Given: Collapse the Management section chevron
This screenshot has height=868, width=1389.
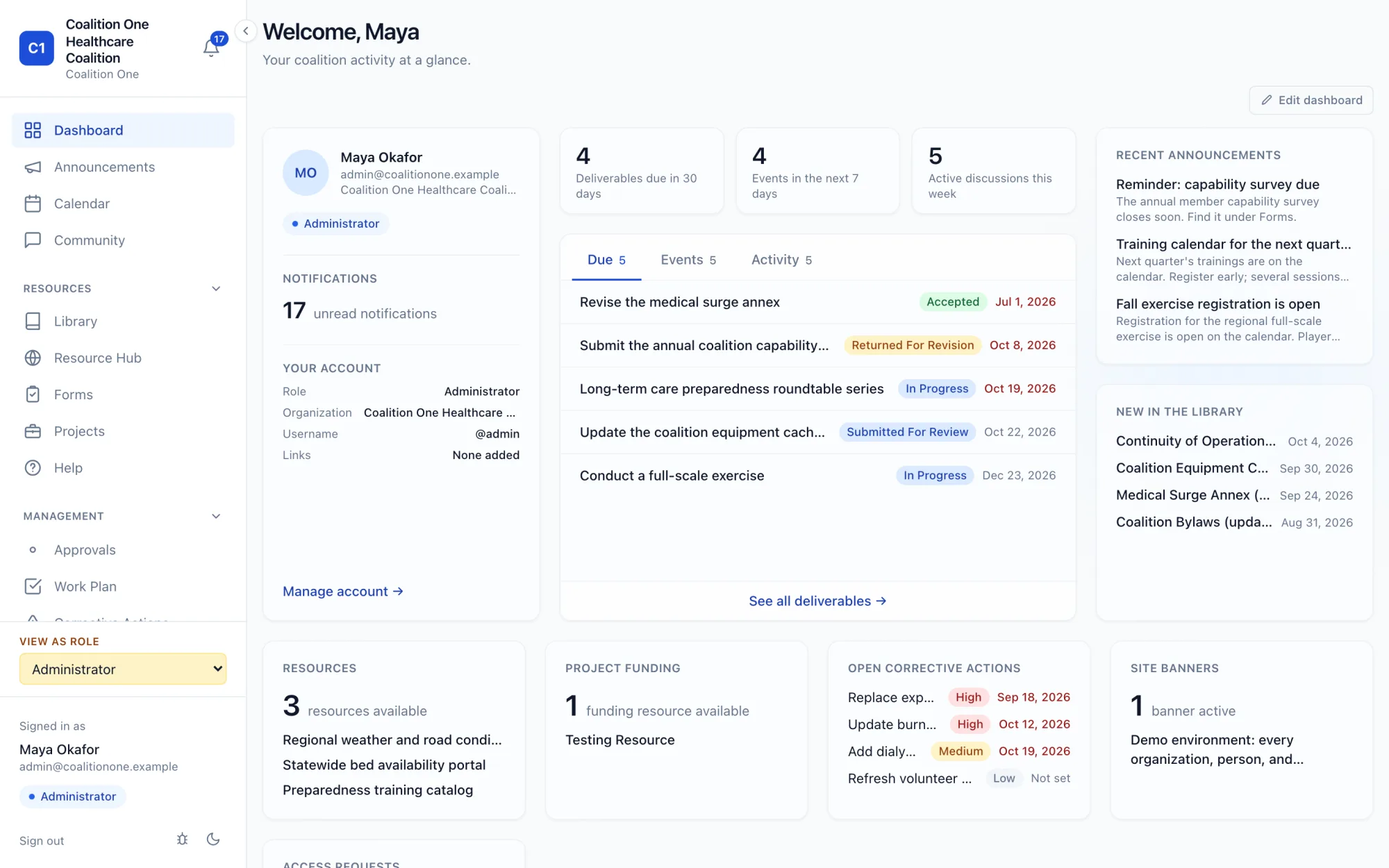Looking at the screenshot, I should pos(216,517).
